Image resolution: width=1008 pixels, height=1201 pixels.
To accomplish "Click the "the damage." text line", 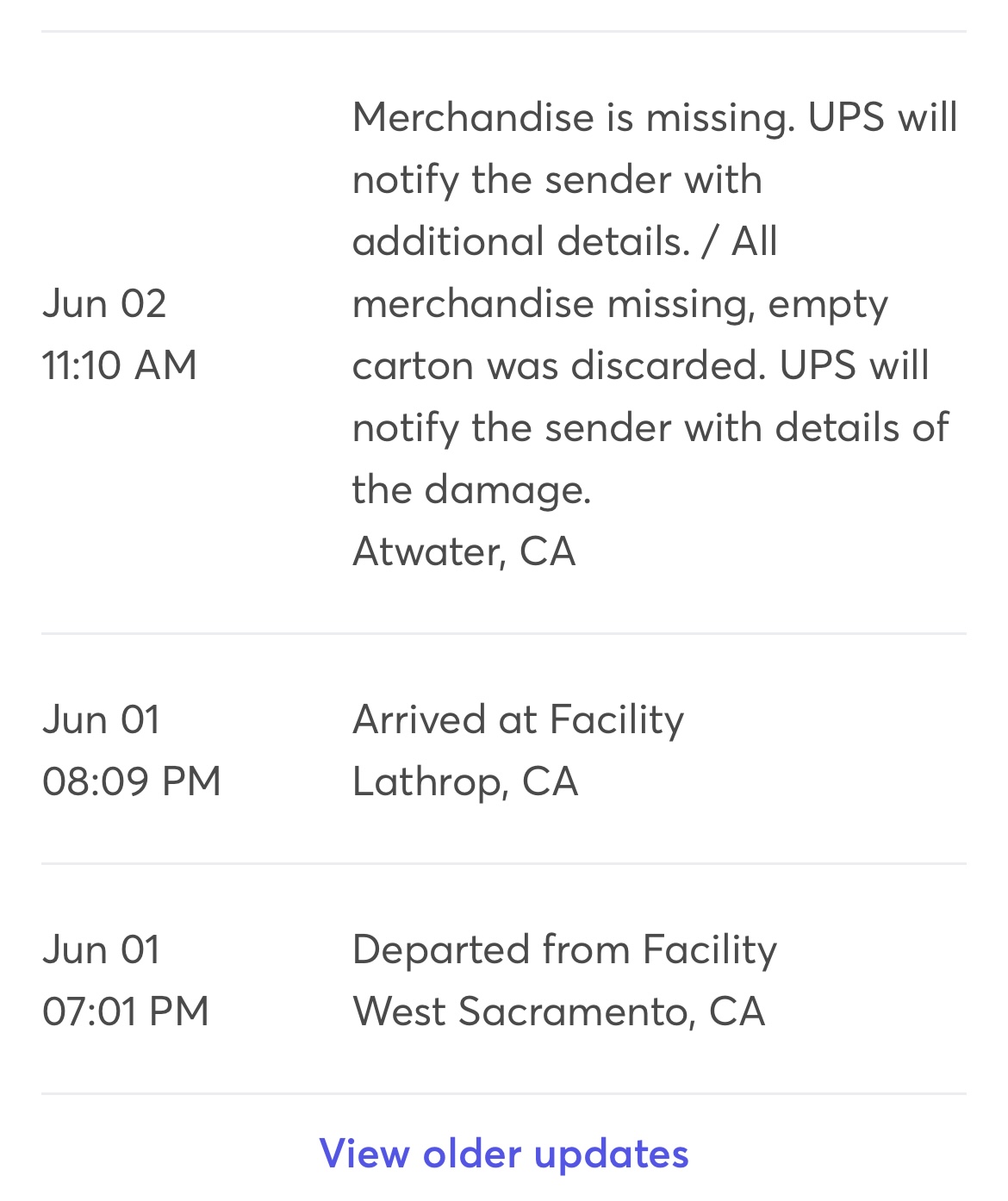I will pyautogui.click(x=472, y=489).
